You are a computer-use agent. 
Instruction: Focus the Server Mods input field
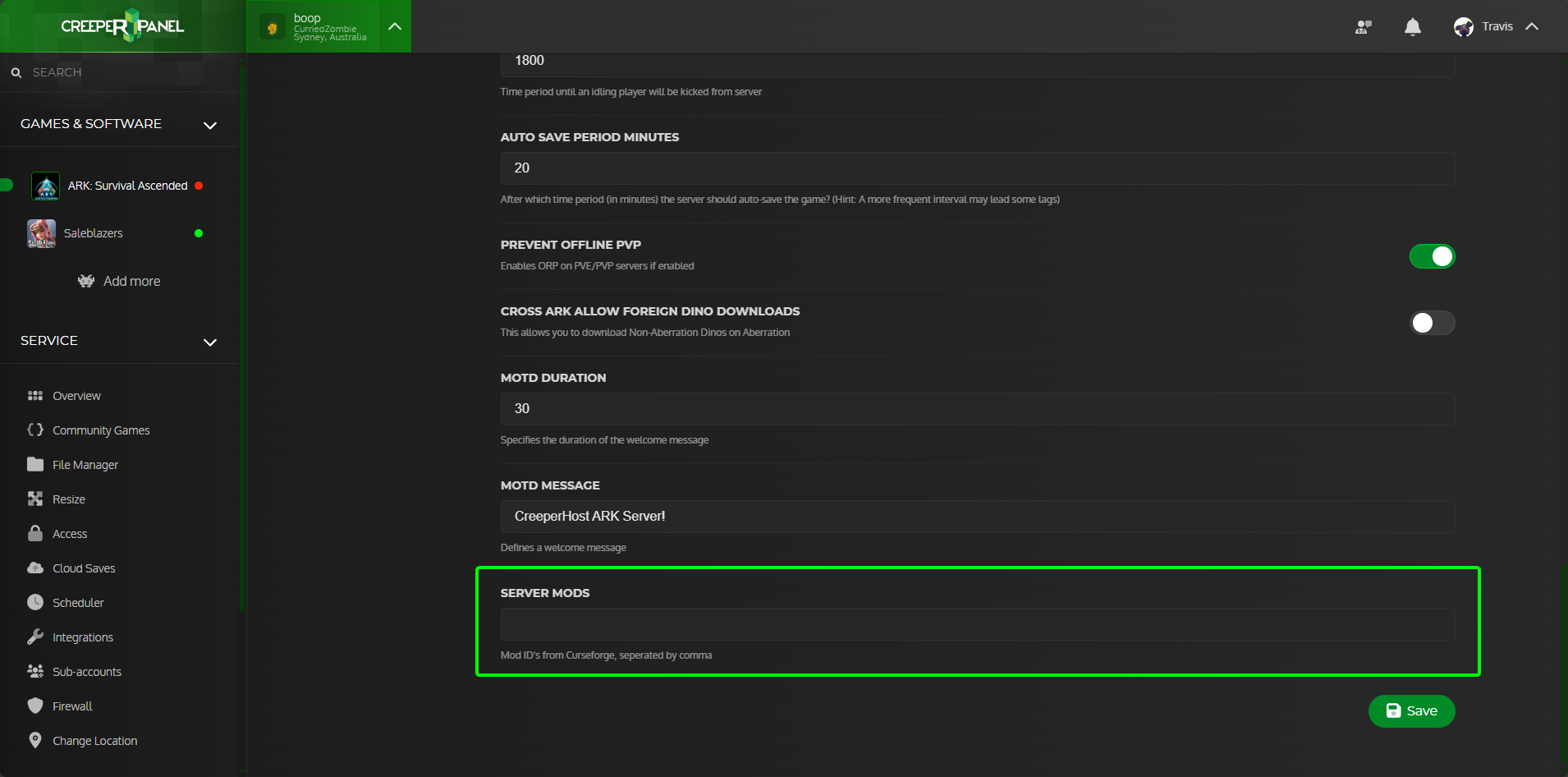click(x=978, y=624)
